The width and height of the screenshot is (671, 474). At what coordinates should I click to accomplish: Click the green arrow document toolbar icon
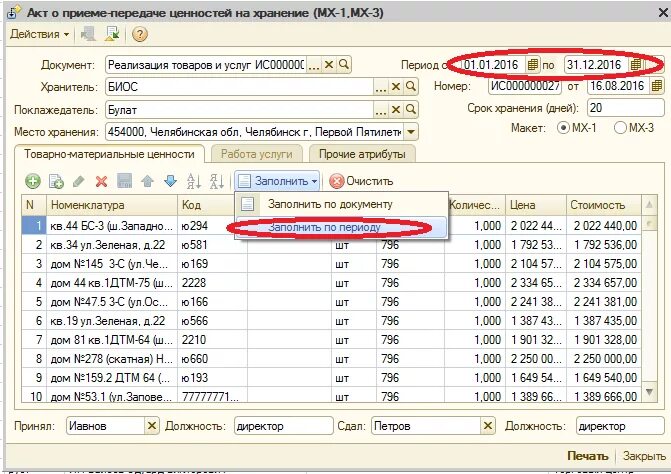pos(112,34)
